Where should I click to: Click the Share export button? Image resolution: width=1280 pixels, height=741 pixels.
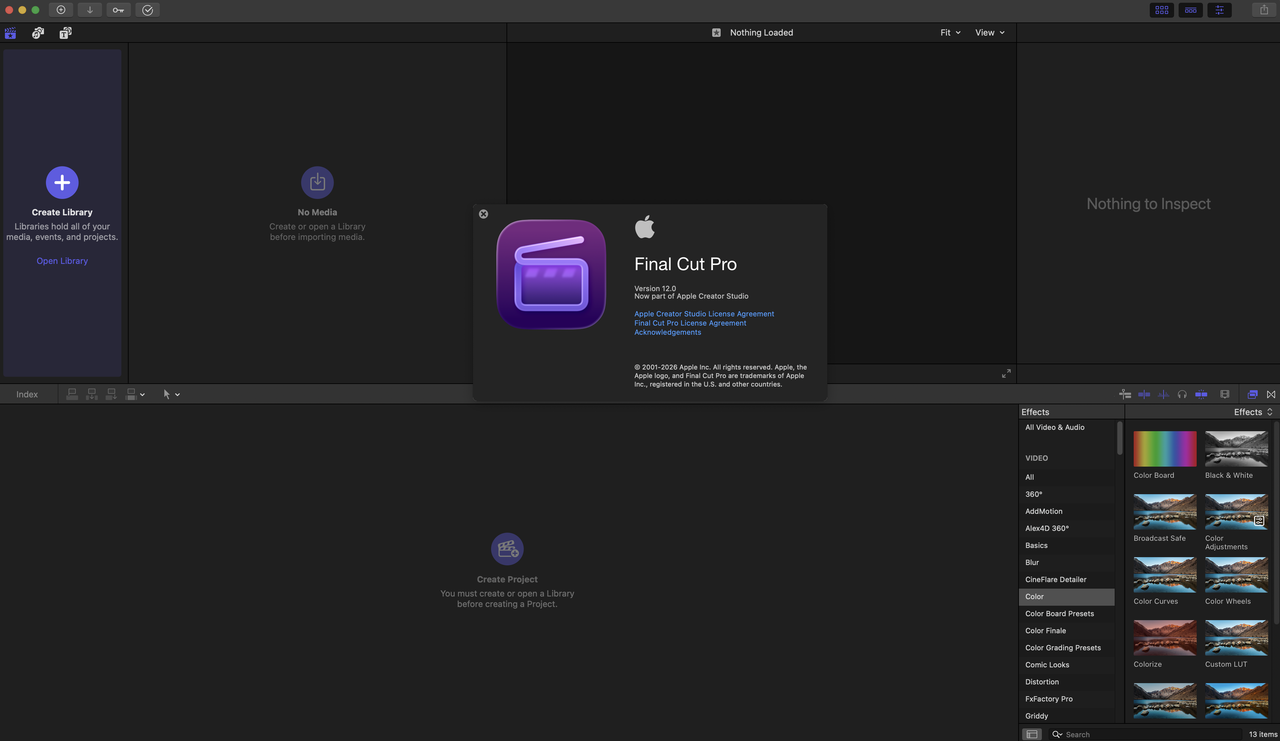pyautogui.click(x=1264, y=10)
